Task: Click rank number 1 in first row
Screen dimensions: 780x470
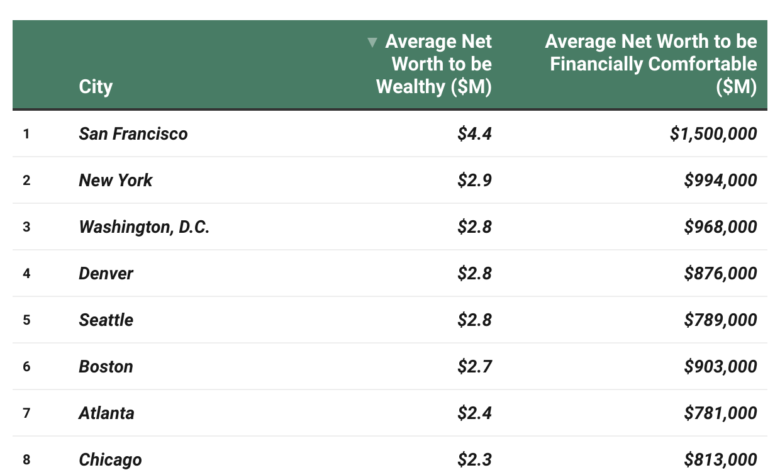Action: (26, 133)
